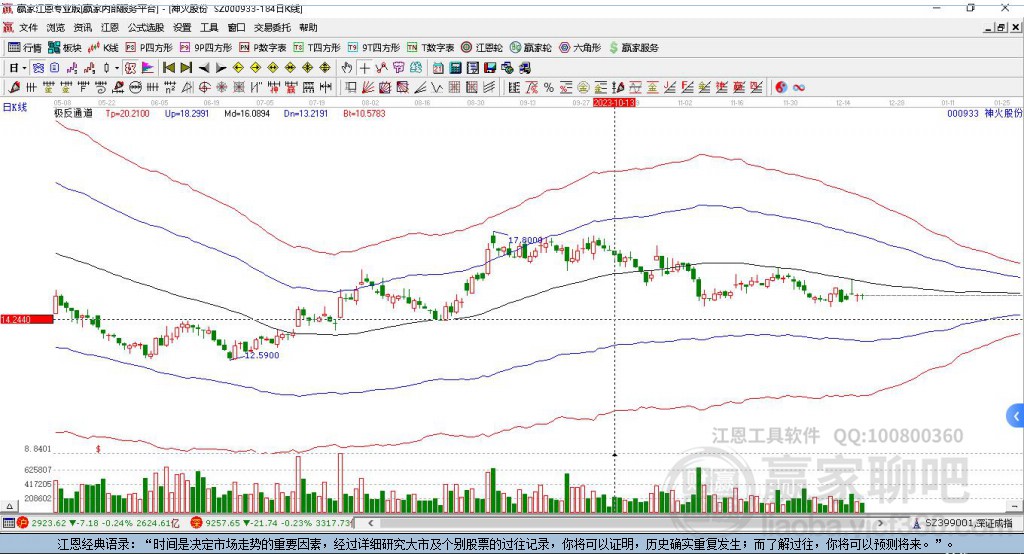The height and width of the screenshot is (554, 1024).
Task: Click the Tp=20.2100 indicator value
Action: pyautogui.click(x=127, y=114)
